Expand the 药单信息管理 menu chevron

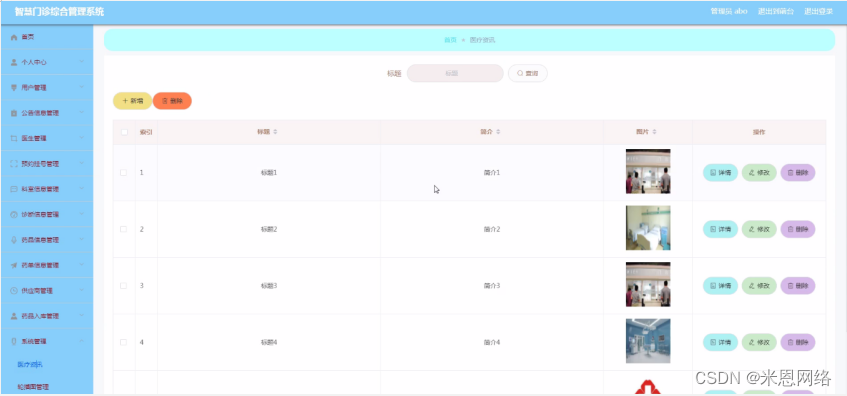click(82, 265)
